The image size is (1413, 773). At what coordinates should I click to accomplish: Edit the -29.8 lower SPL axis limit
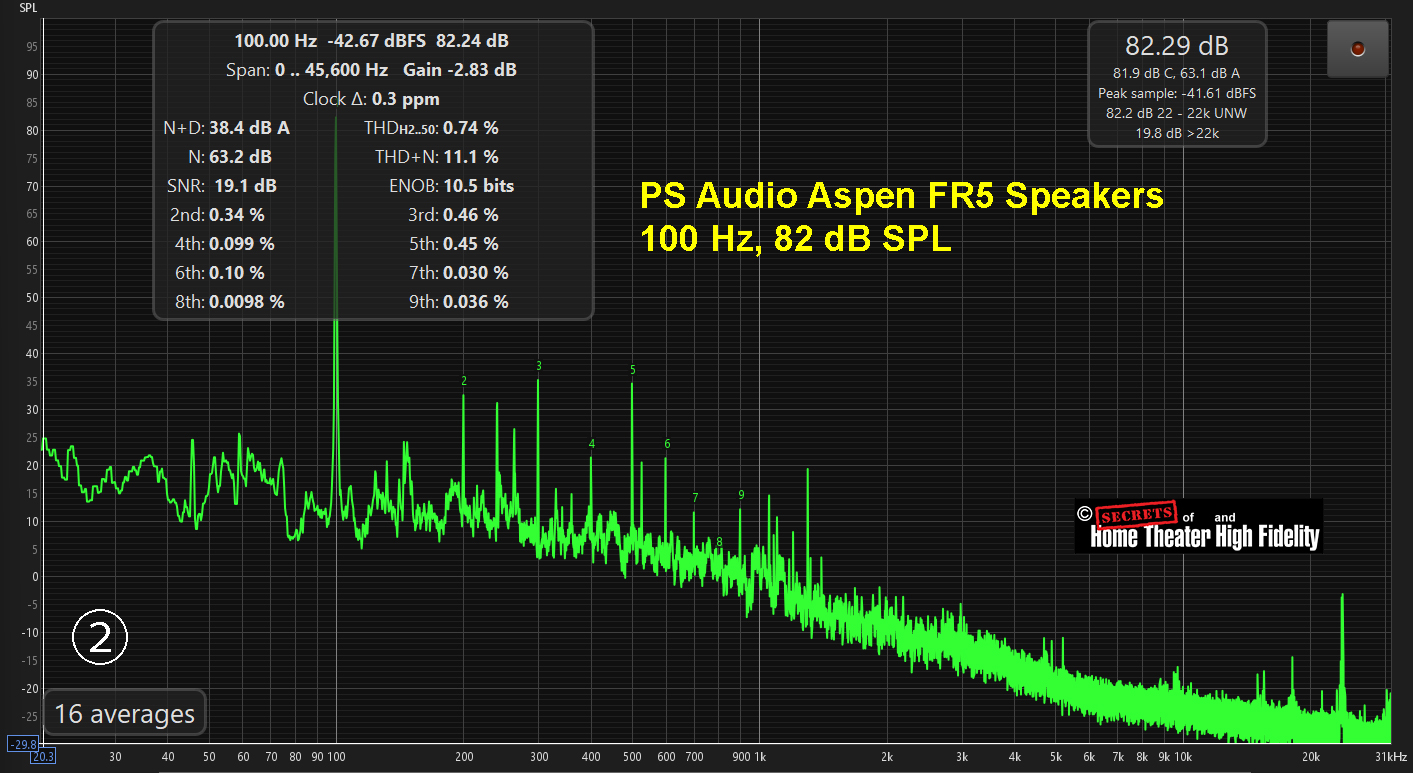tap(23, 744)
